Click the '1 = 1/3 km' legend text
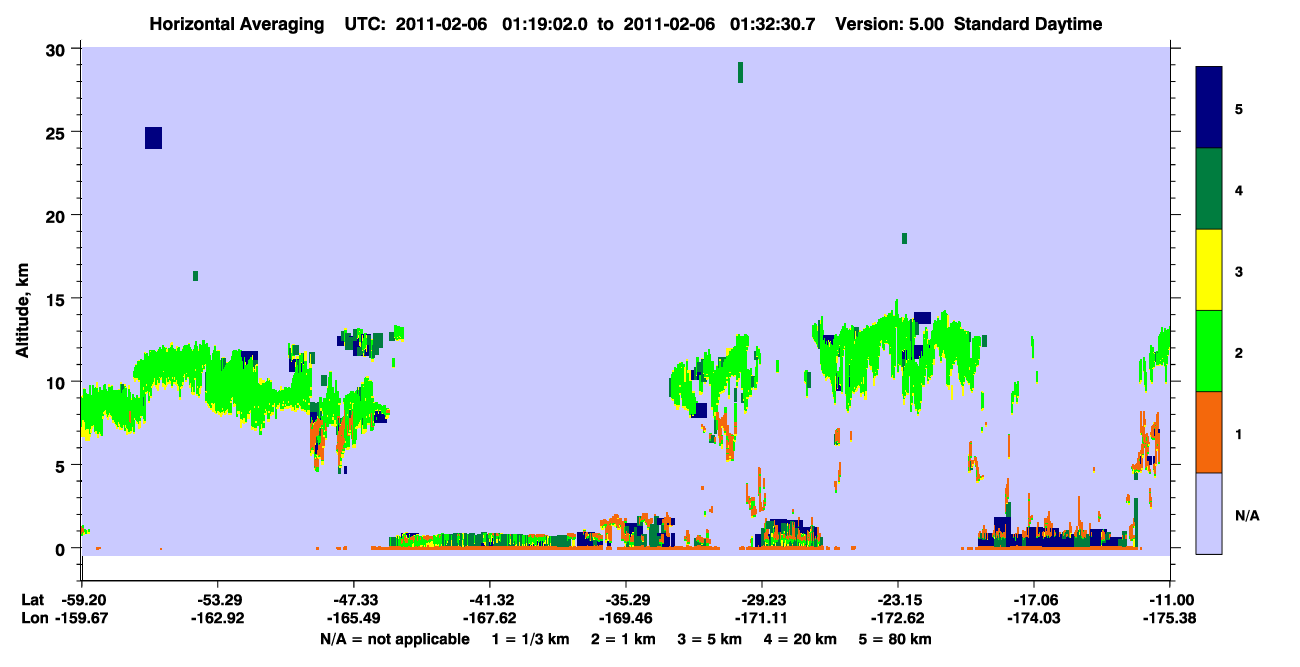1300x667 pixels. coord(529,639)
